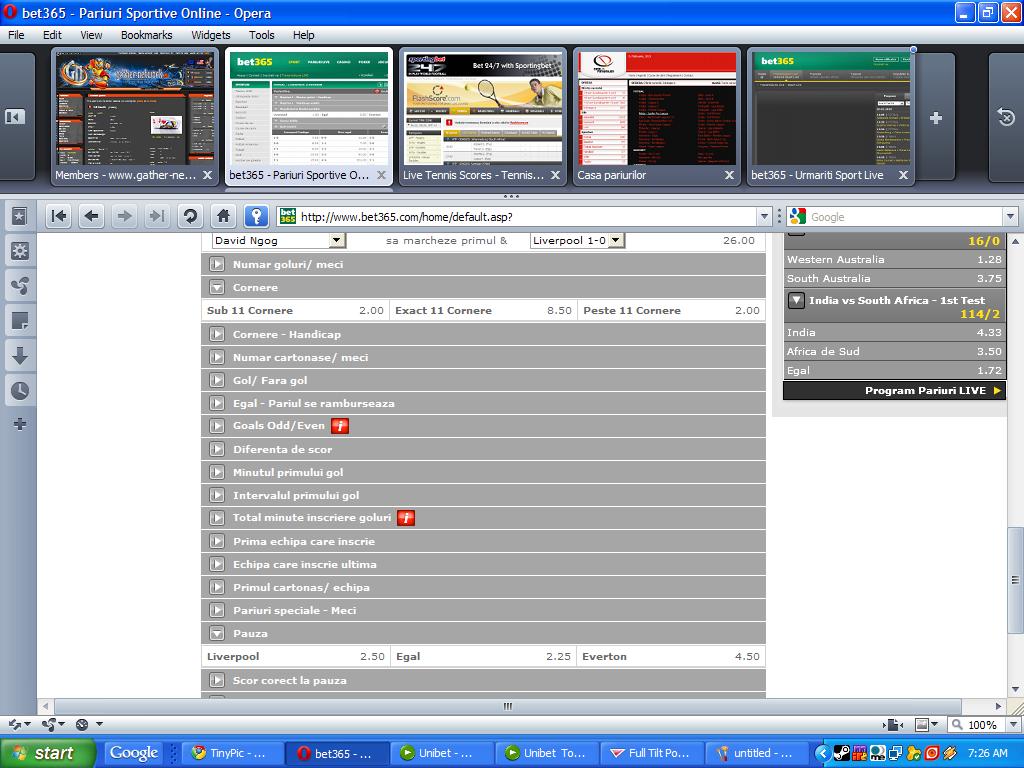Image resolution: width=1024 pixels, height=768 pixels.
Task: Click the info icon beside Total minute inscriere goluri
Action: pos(406,519)
